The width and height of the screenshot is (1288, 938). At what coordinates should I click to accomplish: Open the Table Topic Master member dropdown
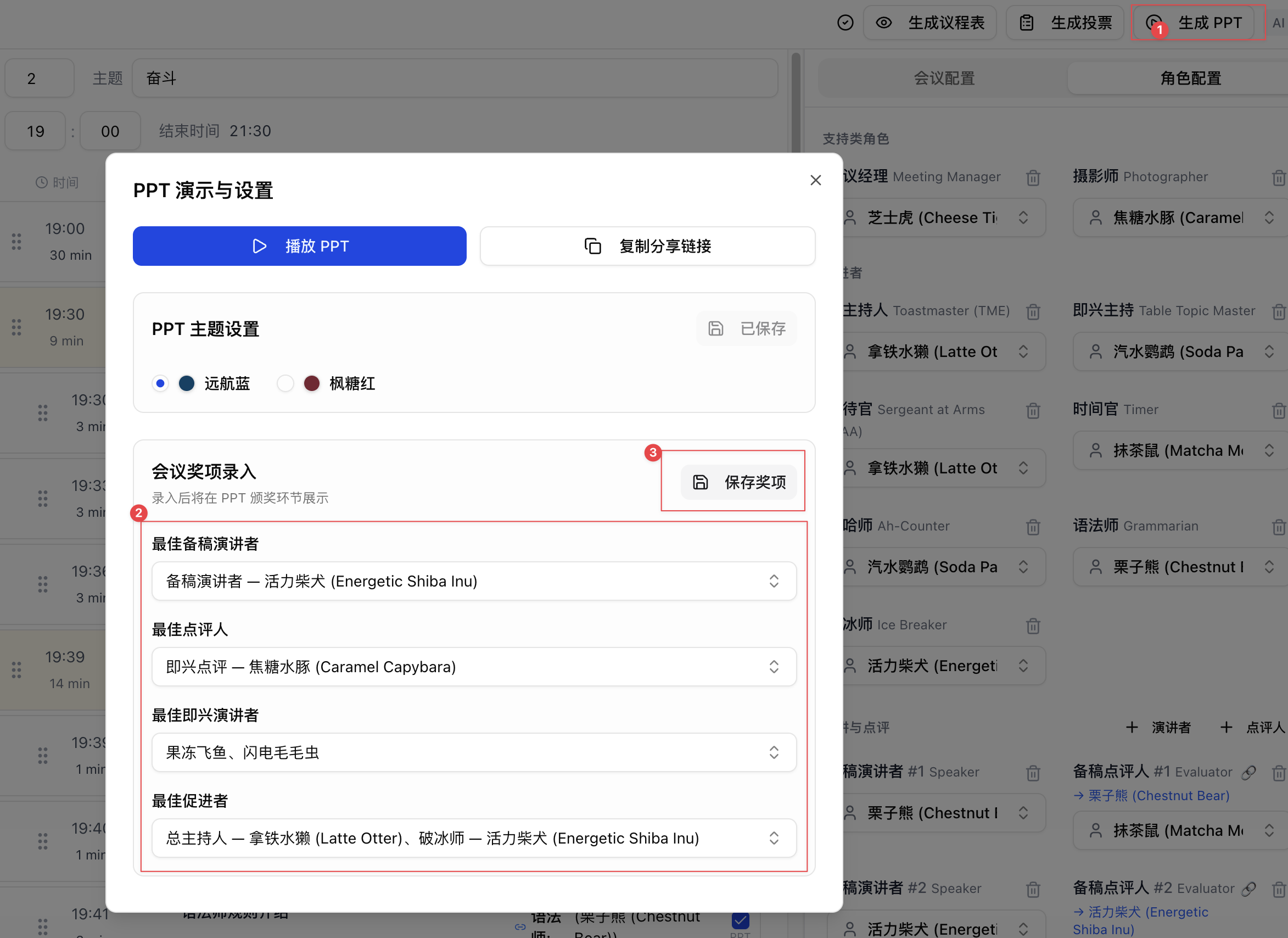[x=1180, y=351]
